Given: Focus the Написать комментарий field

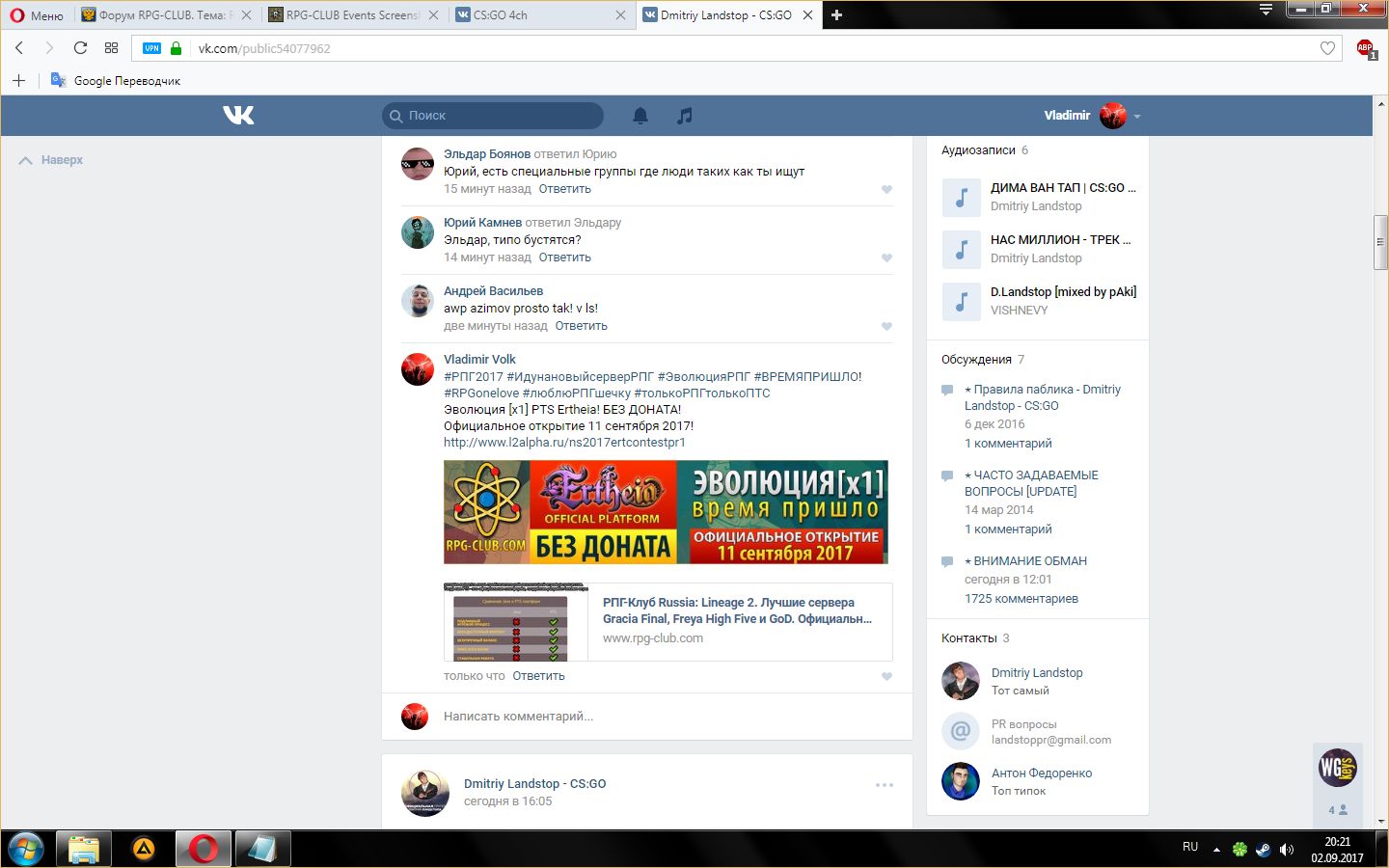Looking at the screenshot, I should tap(666, 717).
